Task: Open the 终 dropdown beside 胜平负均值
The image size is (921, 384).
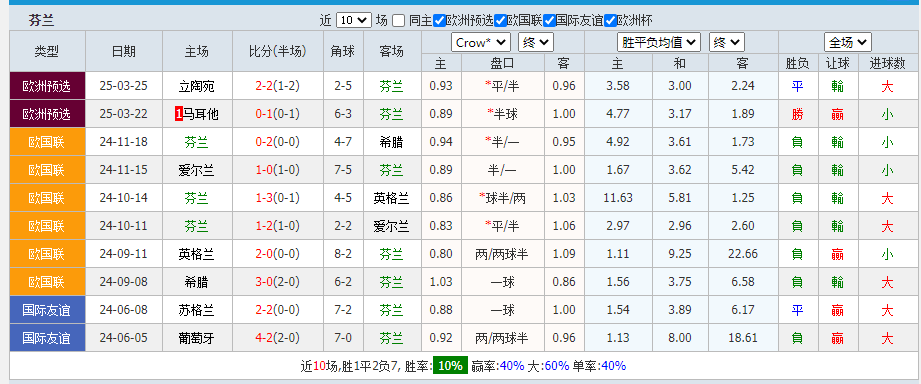Action: (x=727, y=42)
